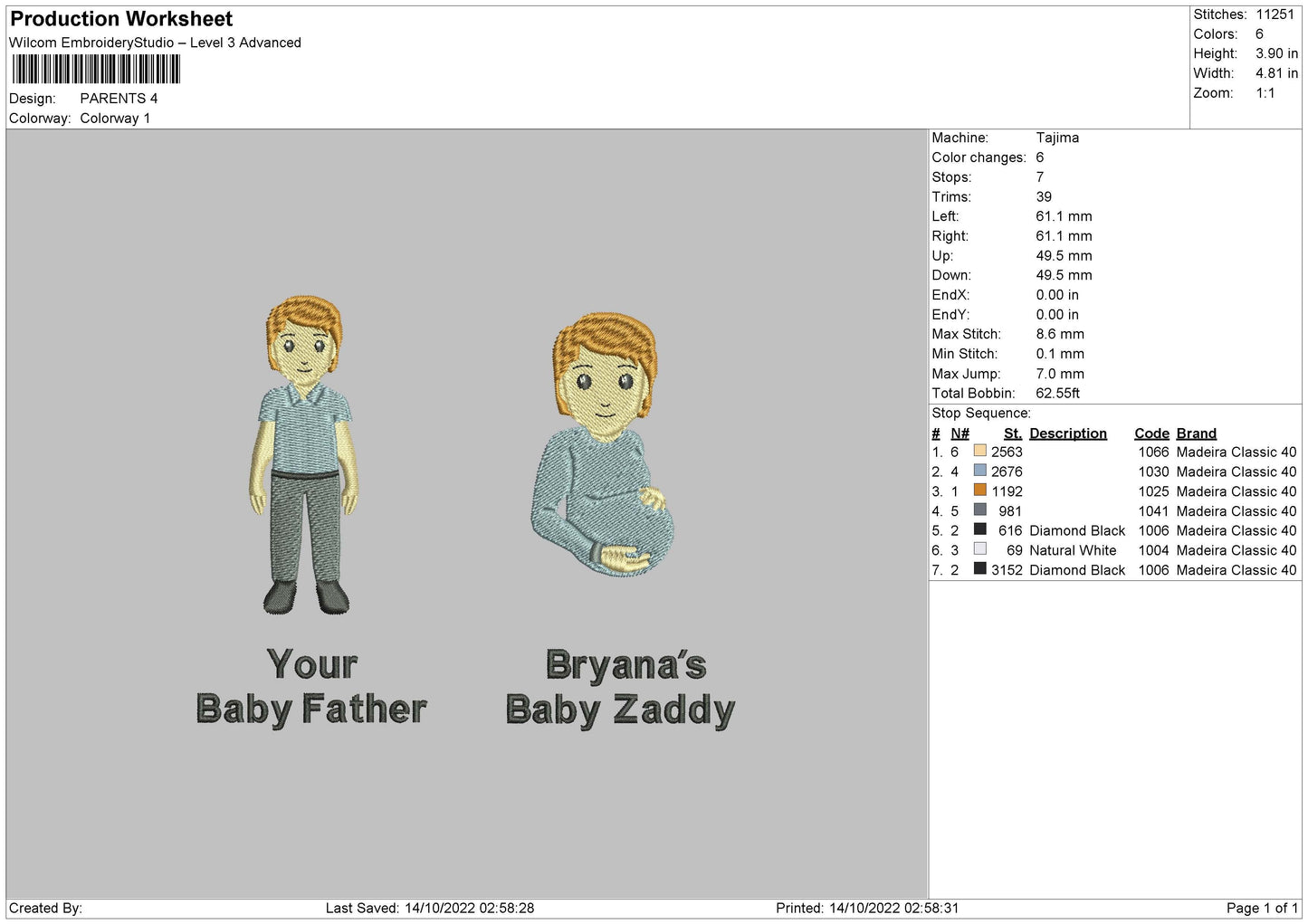
Task: Click the Natural White color swatch
Action: click(x=979, y=549)
